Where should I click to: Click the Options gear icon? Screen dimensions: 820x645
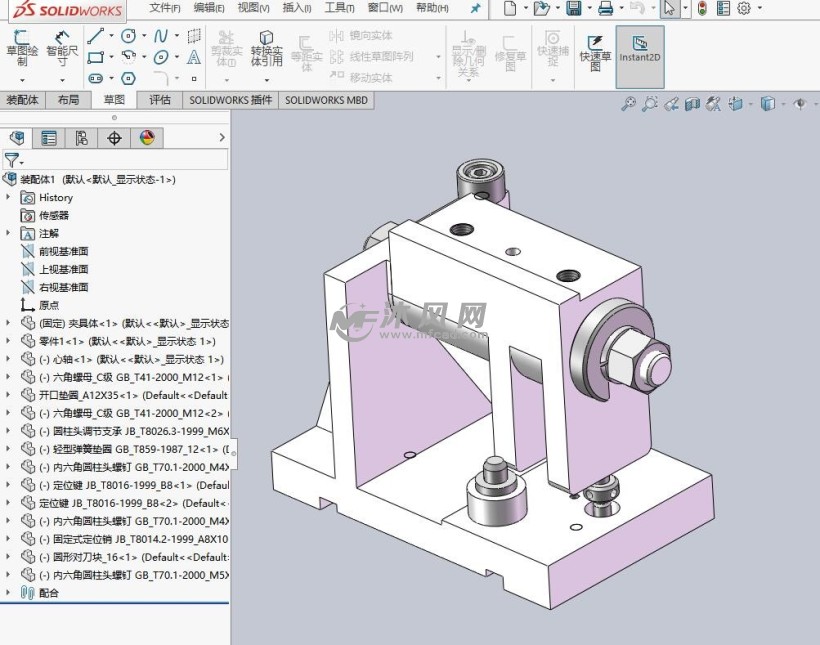pos(744,8)
